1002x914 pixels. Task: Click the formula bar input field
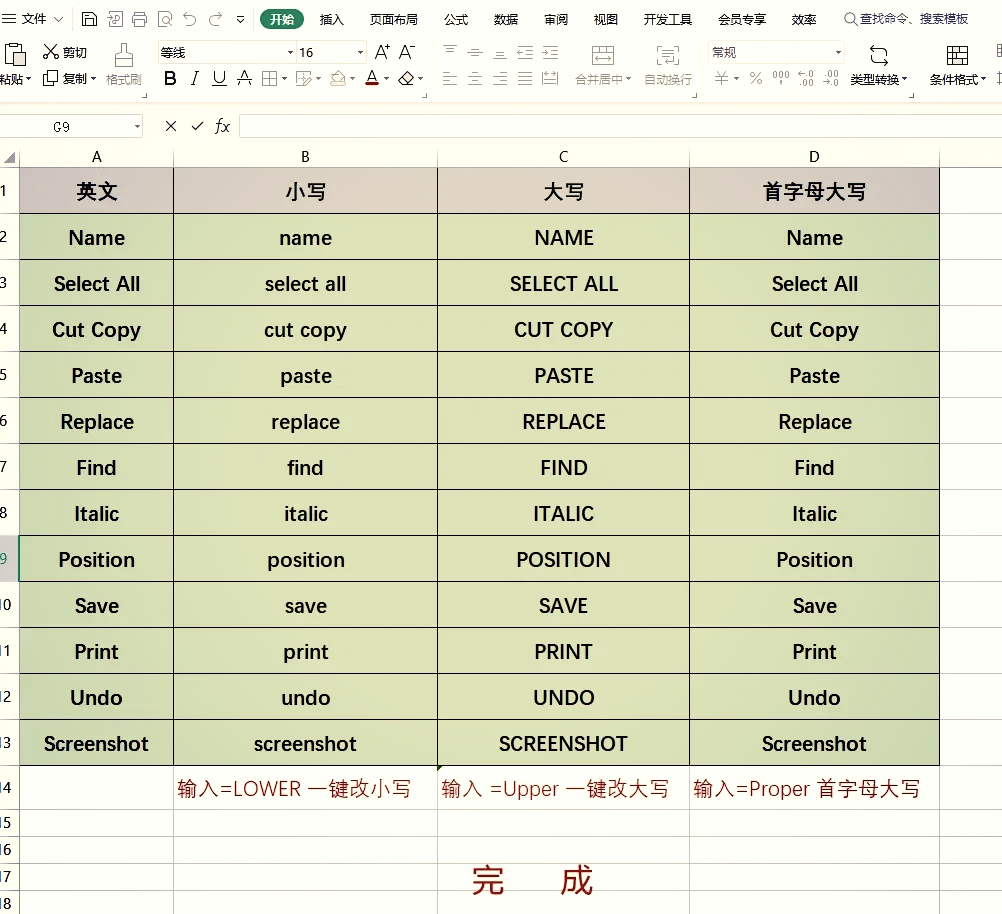pos(620,127)
